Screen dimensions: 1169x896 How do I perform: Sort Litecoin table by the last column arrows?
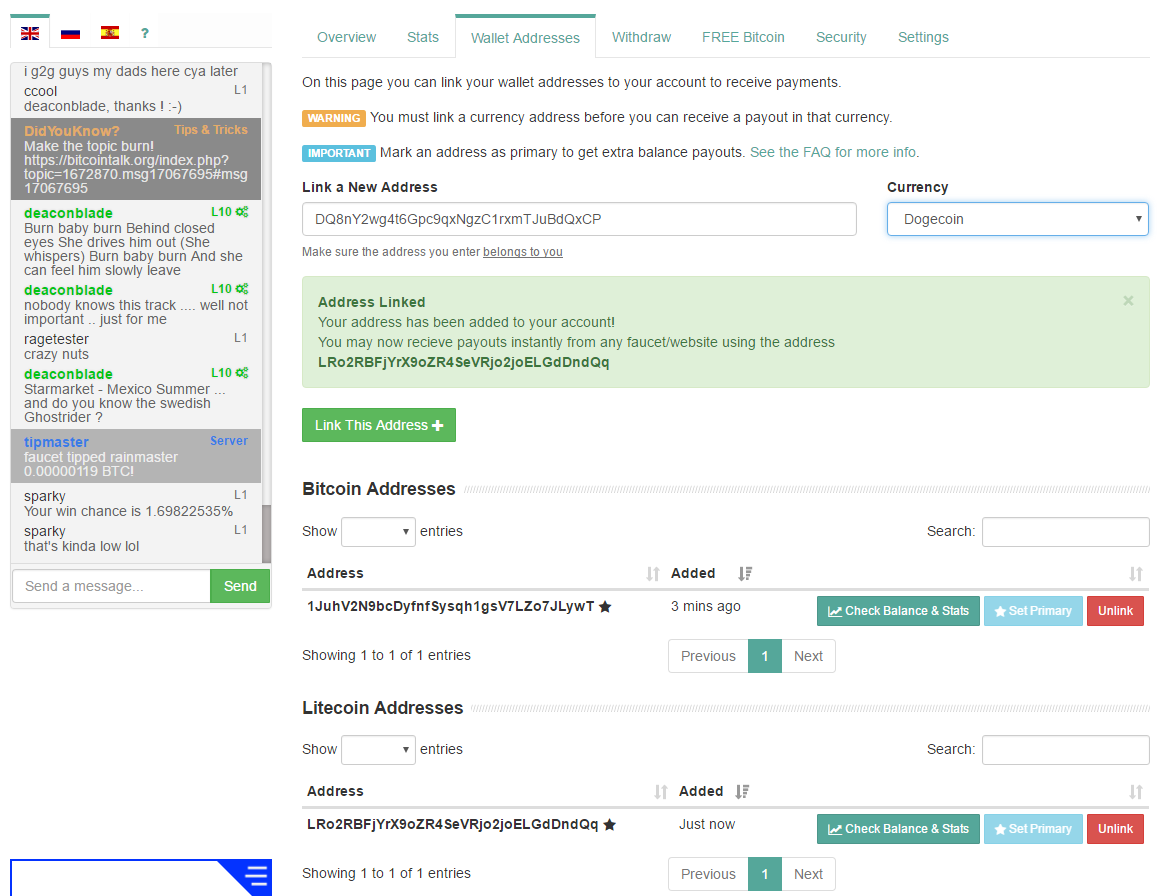[1135, 792]
